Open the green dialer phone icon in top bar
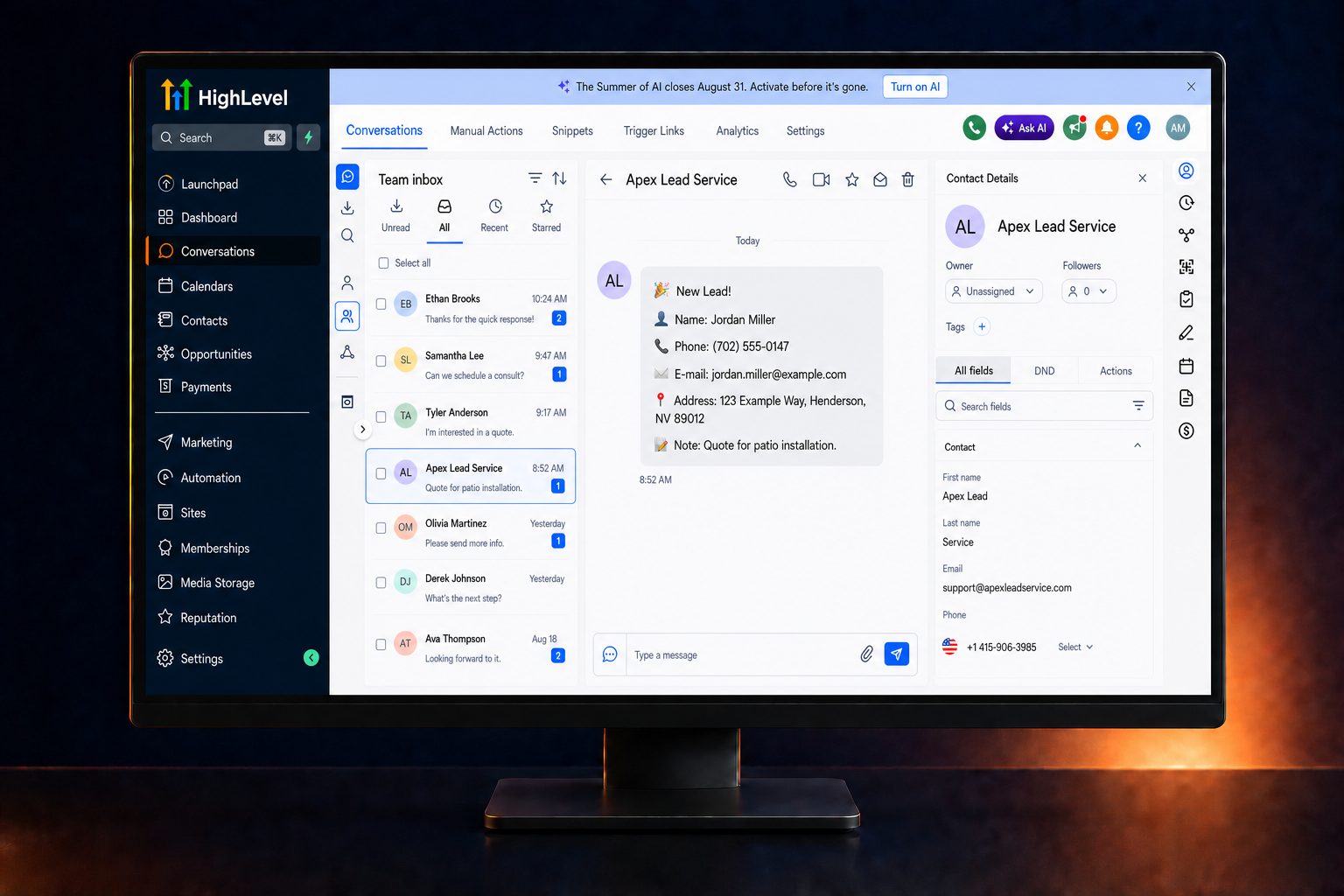The height and width of the screenshot is (896, 1344). 974,128
